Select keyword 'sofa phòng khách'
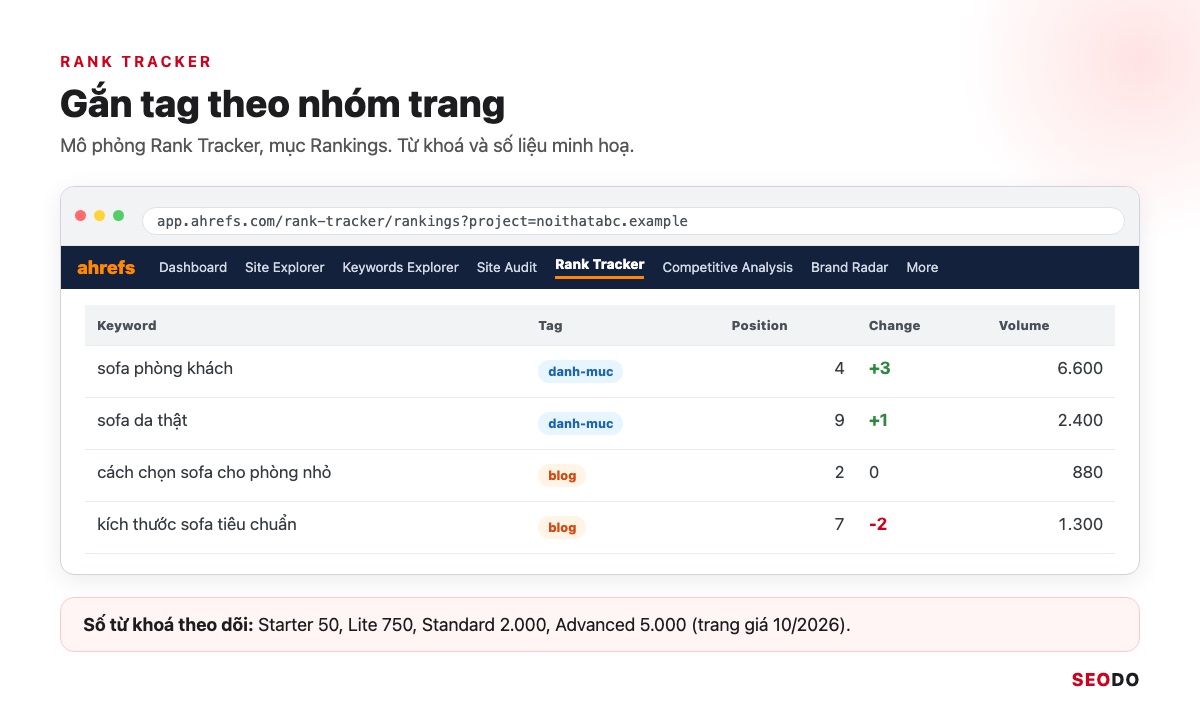The width and height of the screenshot is (1200, 712). point(165,368)
